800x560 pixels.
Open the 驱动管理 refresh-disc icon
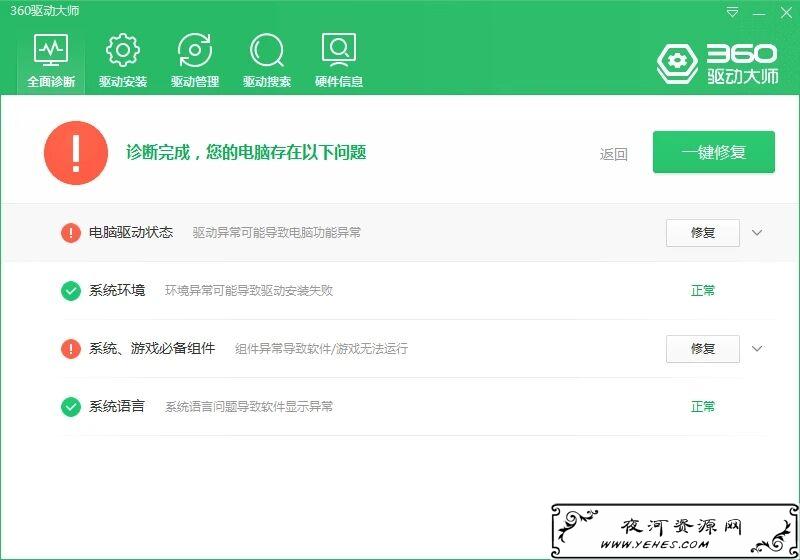194,50
